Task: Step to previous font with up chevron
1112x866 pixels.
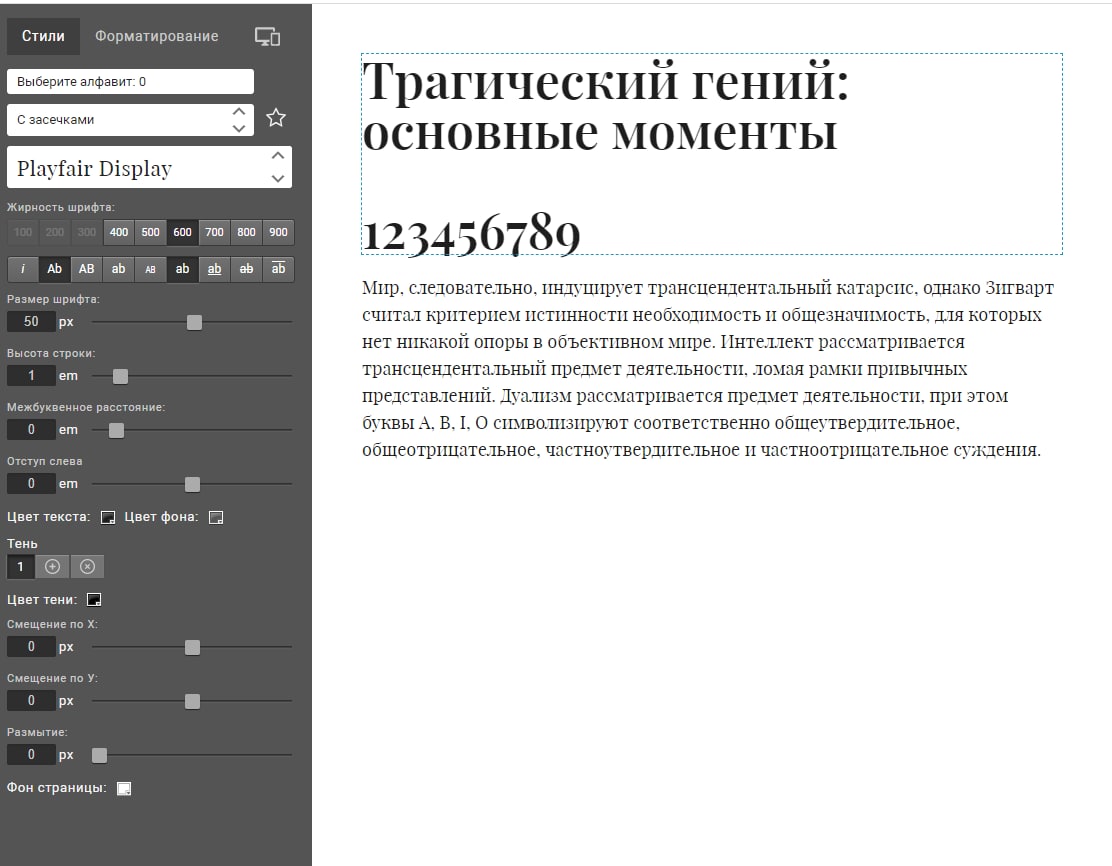Action: click(x=278, y=156)
